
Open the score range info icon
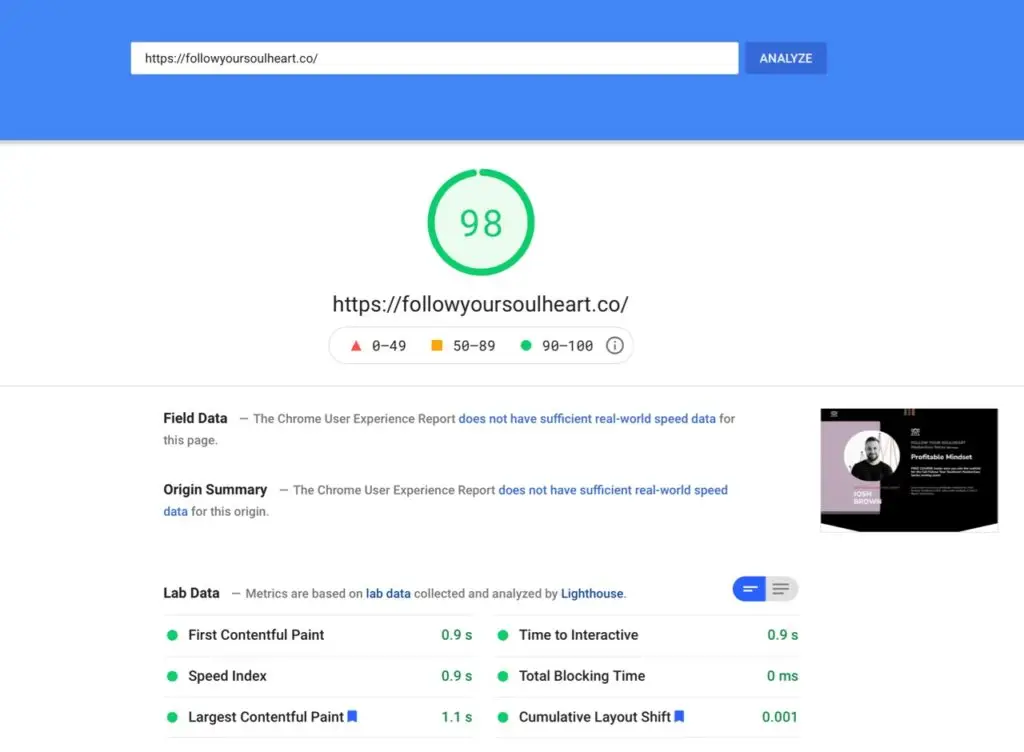[x=615, y=345]
